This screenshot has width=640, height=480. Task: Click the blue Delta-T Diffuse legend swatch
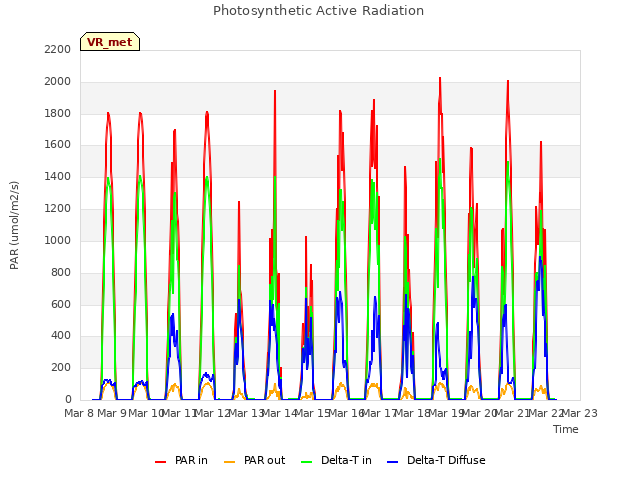(x=392, y=462)
